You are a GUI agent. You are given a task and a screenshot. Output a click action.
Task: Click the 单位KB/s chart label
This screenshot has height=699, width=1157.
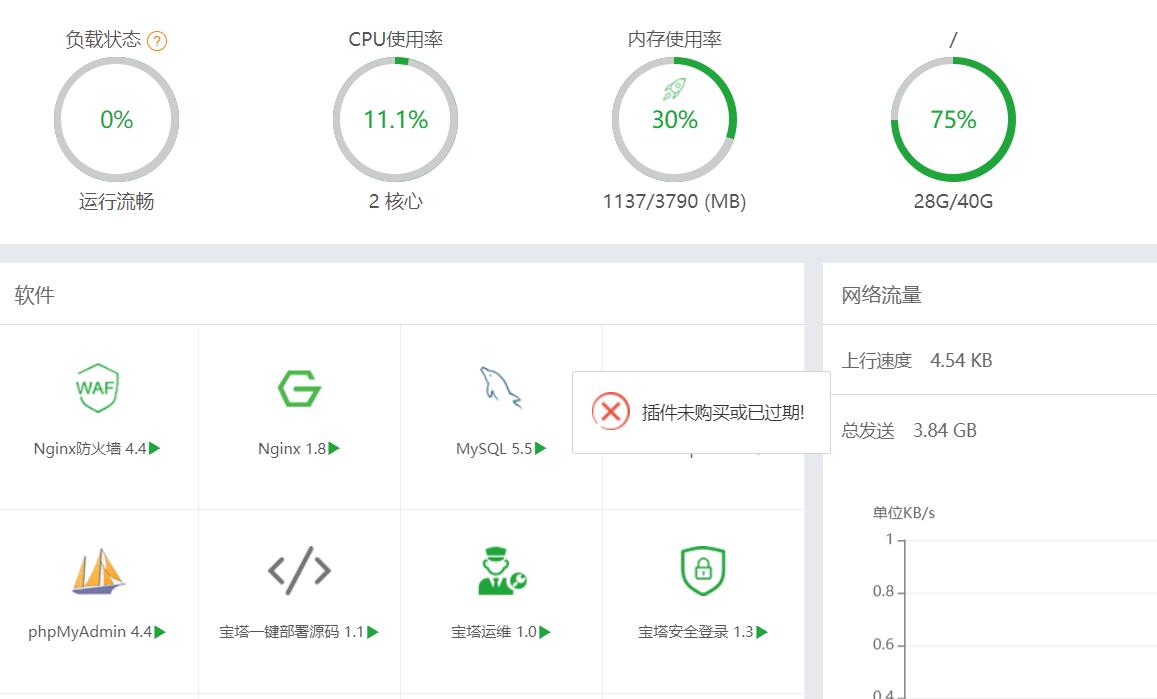click(x=904, y=513)
